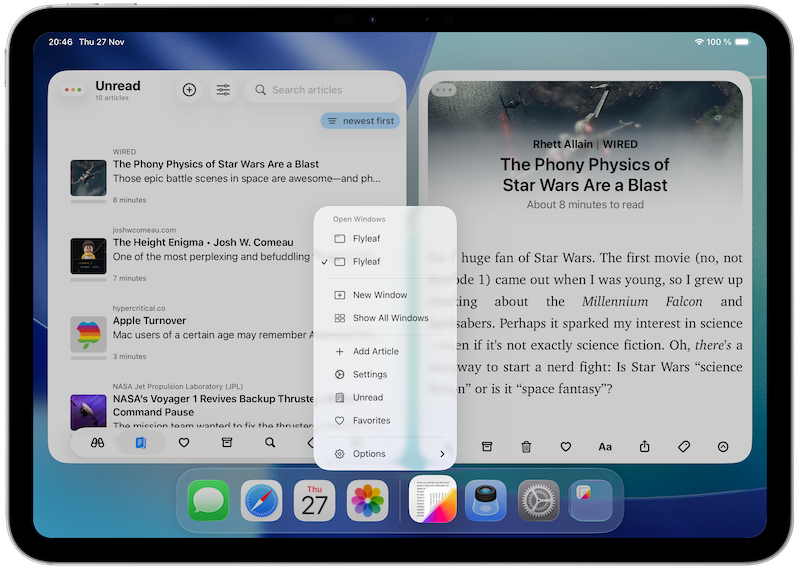The width and height of the screenshot is (800, 570).
Task: Tag the article with the tag icon
Action: (x=683, y=447)
